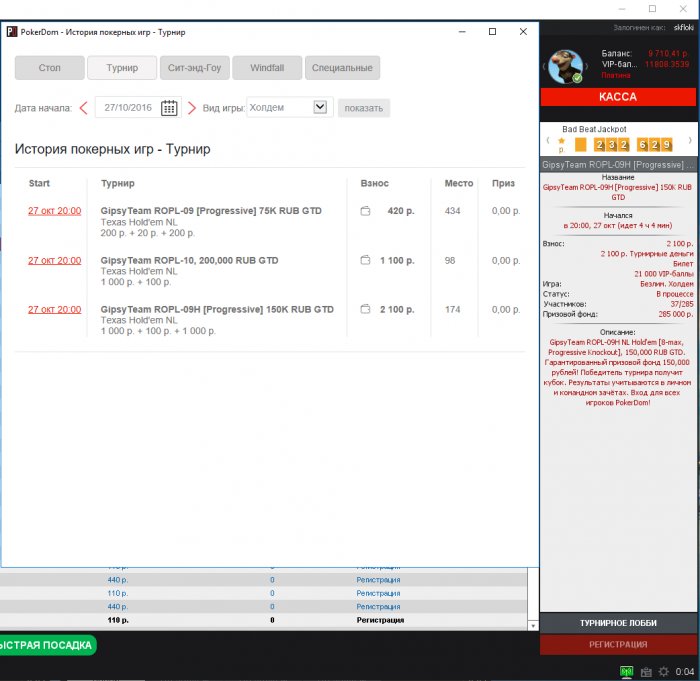The image size is (700, 681).
Task: Click the БЫСТРАЯ ПОСАДКА green button
Action: click(48, 645)
